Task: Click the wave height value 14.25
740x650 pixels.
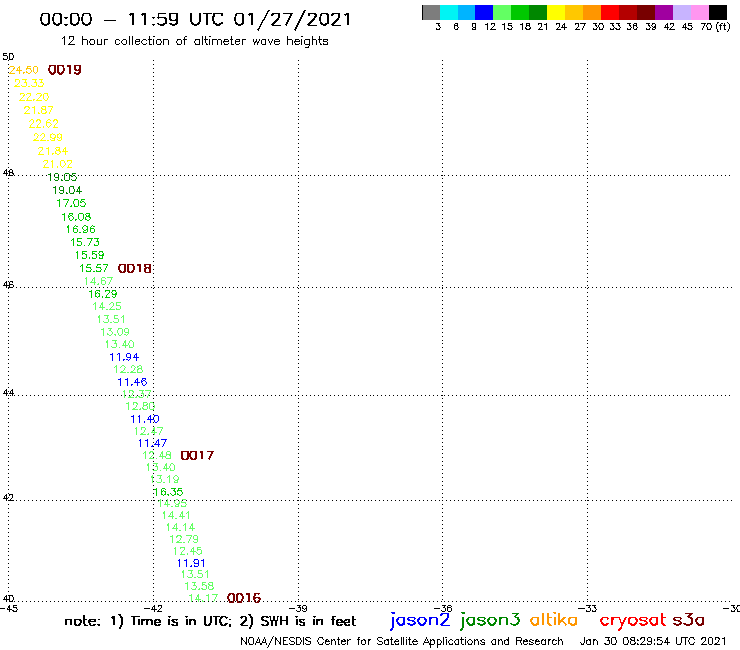Action: (107, 306)
